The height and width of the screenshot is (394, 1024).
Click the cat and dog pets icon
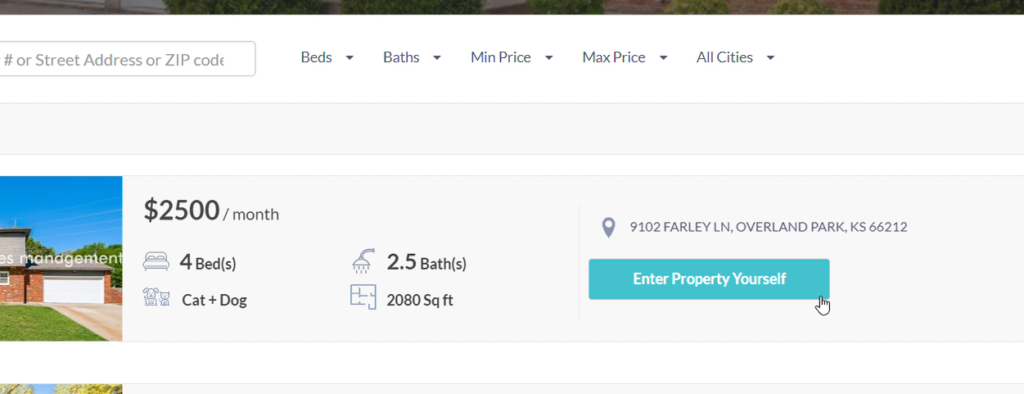(x=156, y=297)
